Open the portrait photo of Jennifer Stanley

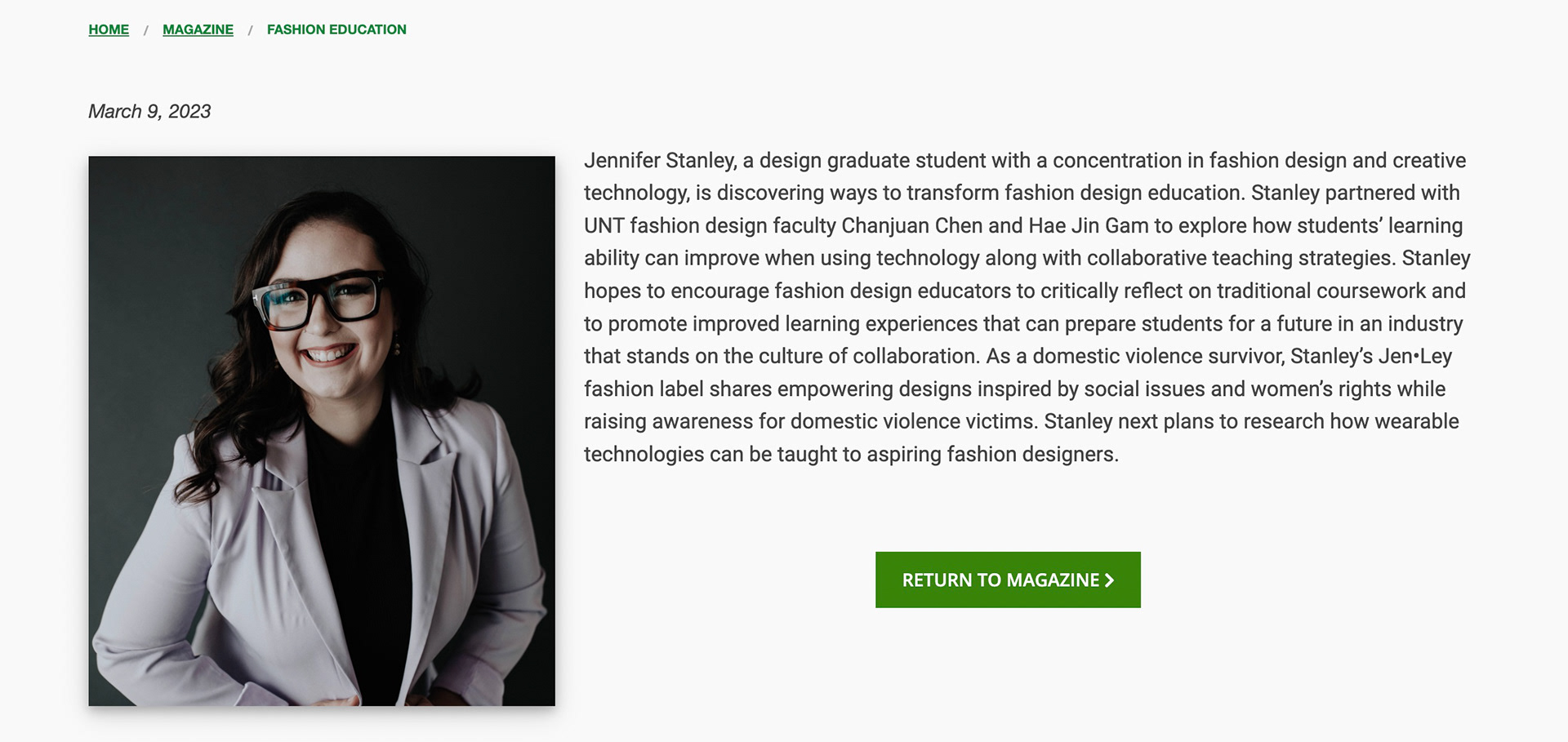[322, 430]
